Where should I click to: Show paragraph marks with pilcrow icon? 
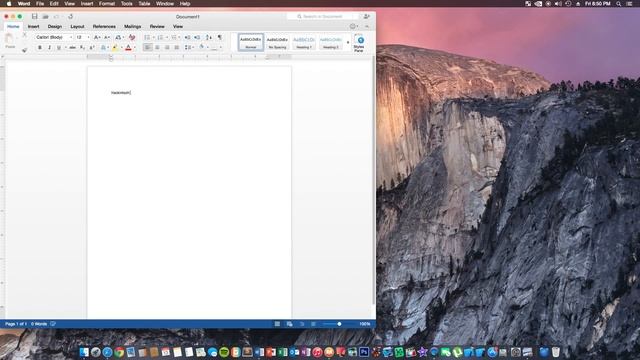(x=220, y=37)
